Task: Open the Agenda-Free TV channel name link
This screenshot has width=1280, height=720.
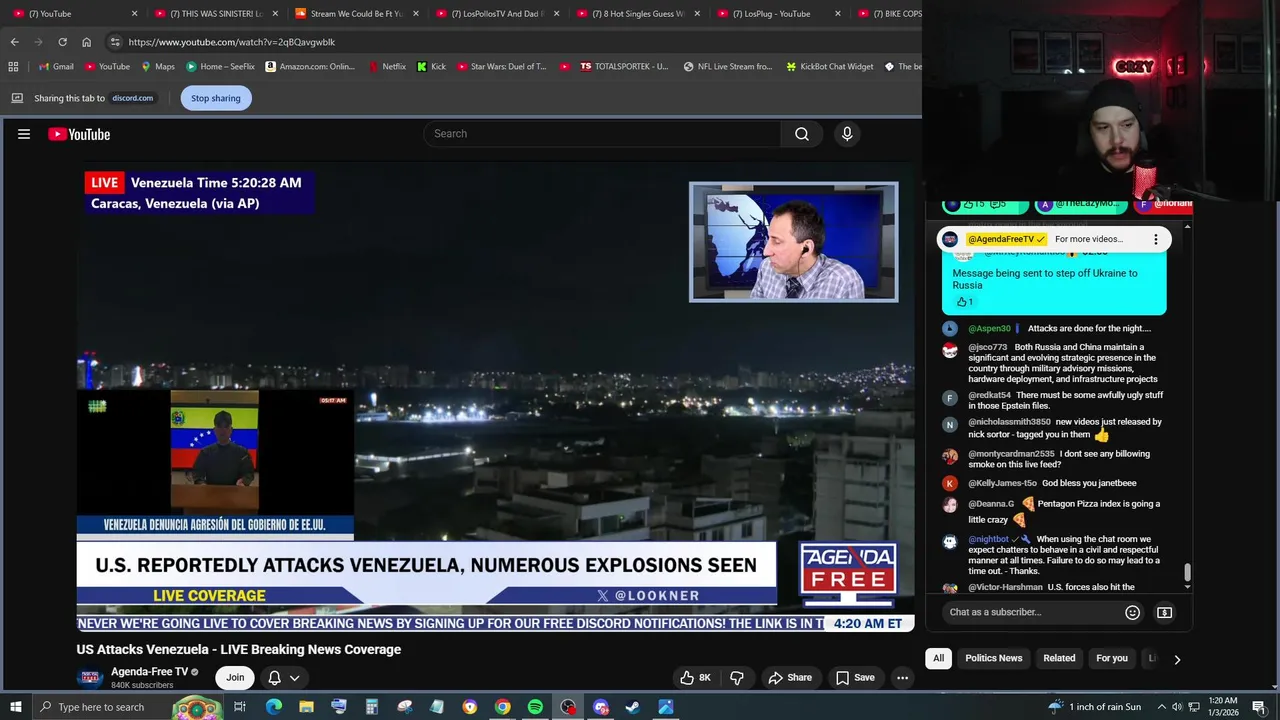Action: (x=149, y=672)
